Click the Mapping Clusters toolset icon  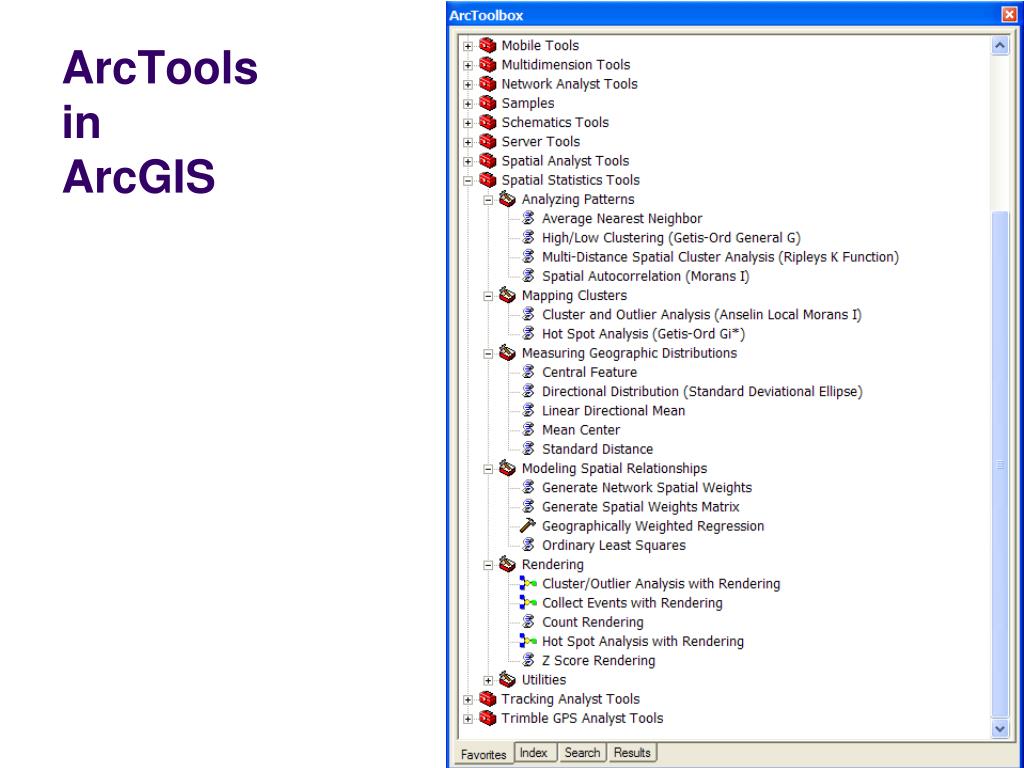pos(507,295)
